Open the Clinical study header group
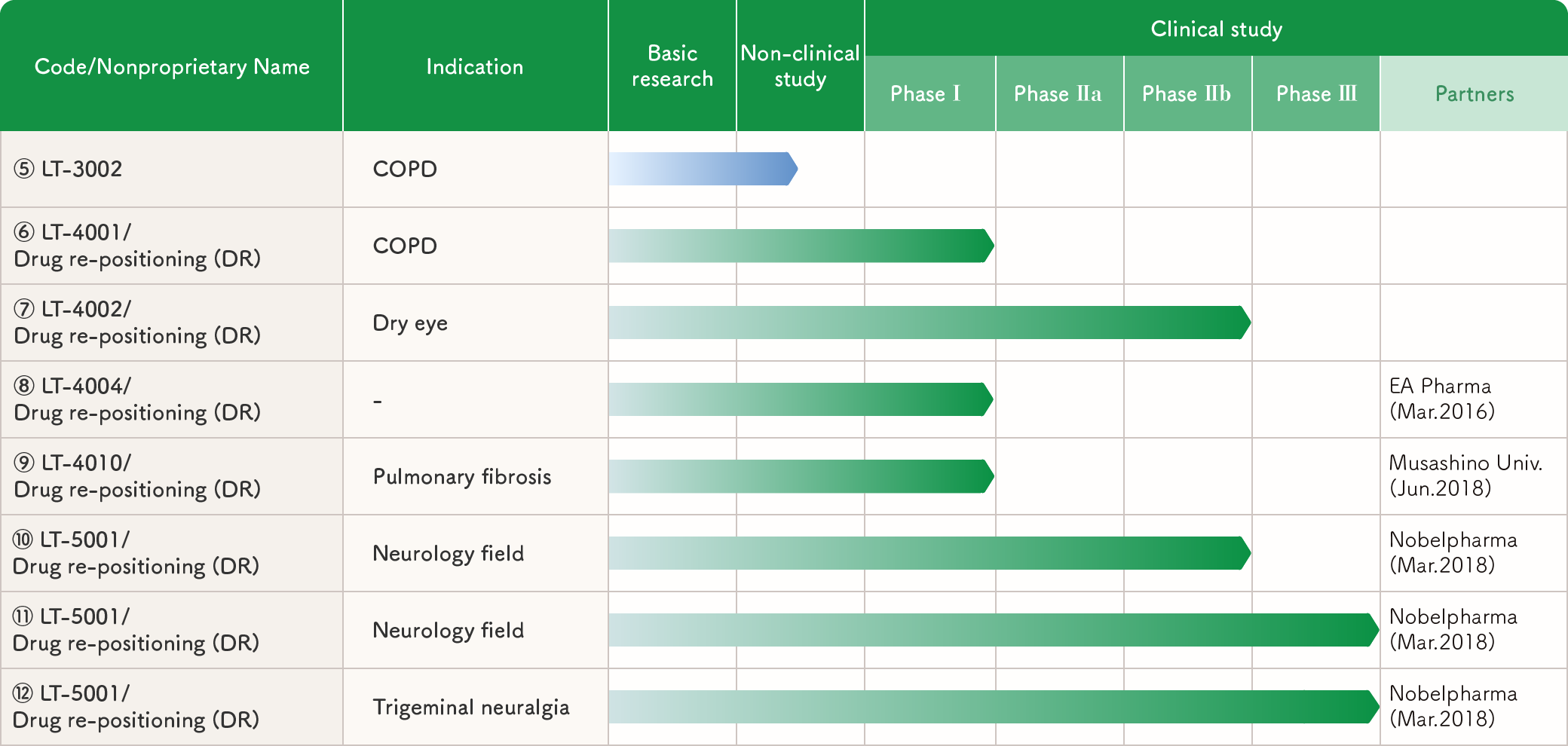 (x=1216, y=29)
